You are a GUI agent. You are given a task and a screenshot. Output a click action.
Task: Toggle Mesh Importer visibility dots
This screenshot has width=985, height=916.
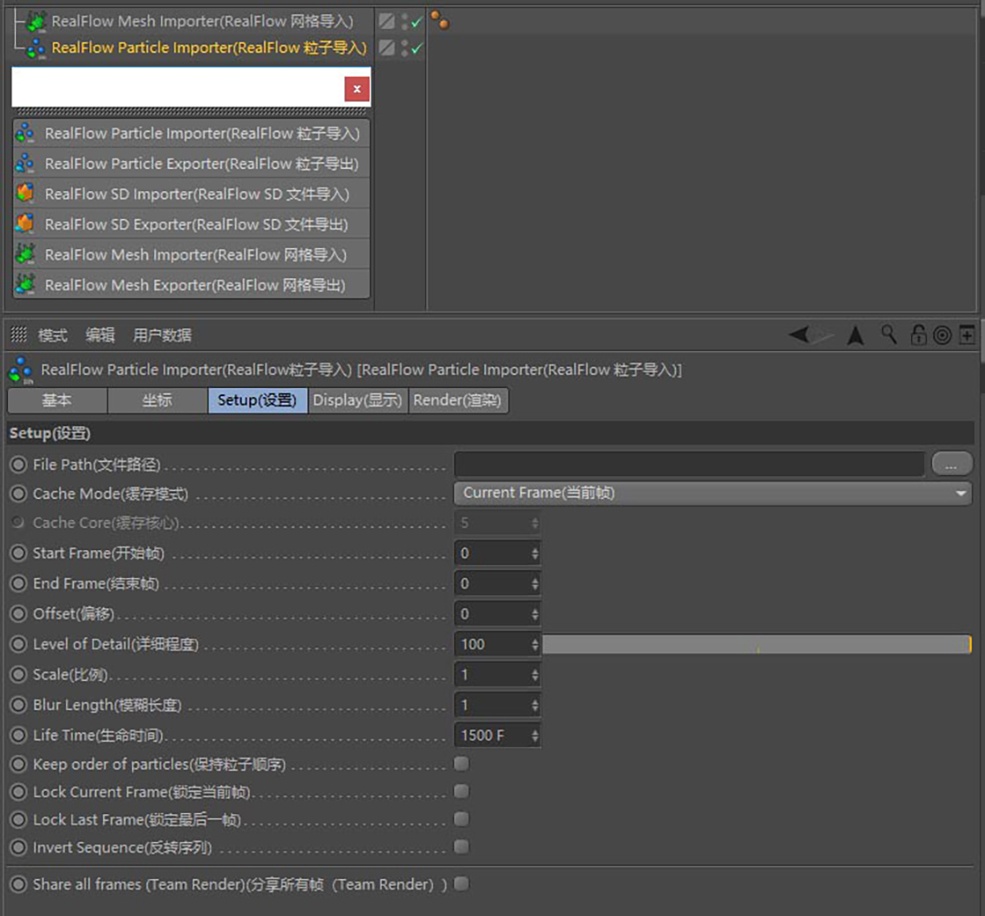coord(405,21)
